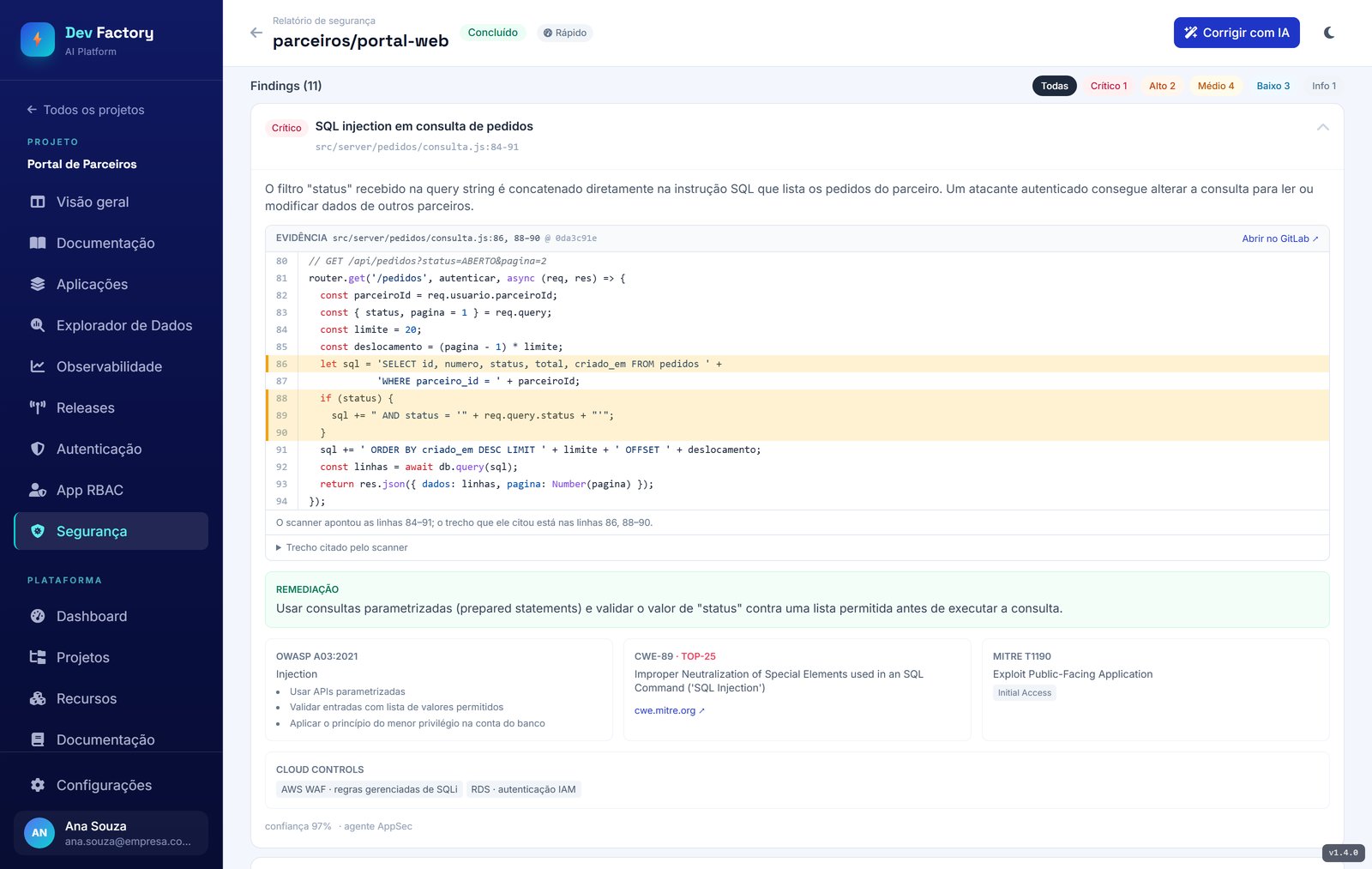Open Explorador de Dados in sidebar
Viewport: 1372px width, 869px height.
click(111, 325)
